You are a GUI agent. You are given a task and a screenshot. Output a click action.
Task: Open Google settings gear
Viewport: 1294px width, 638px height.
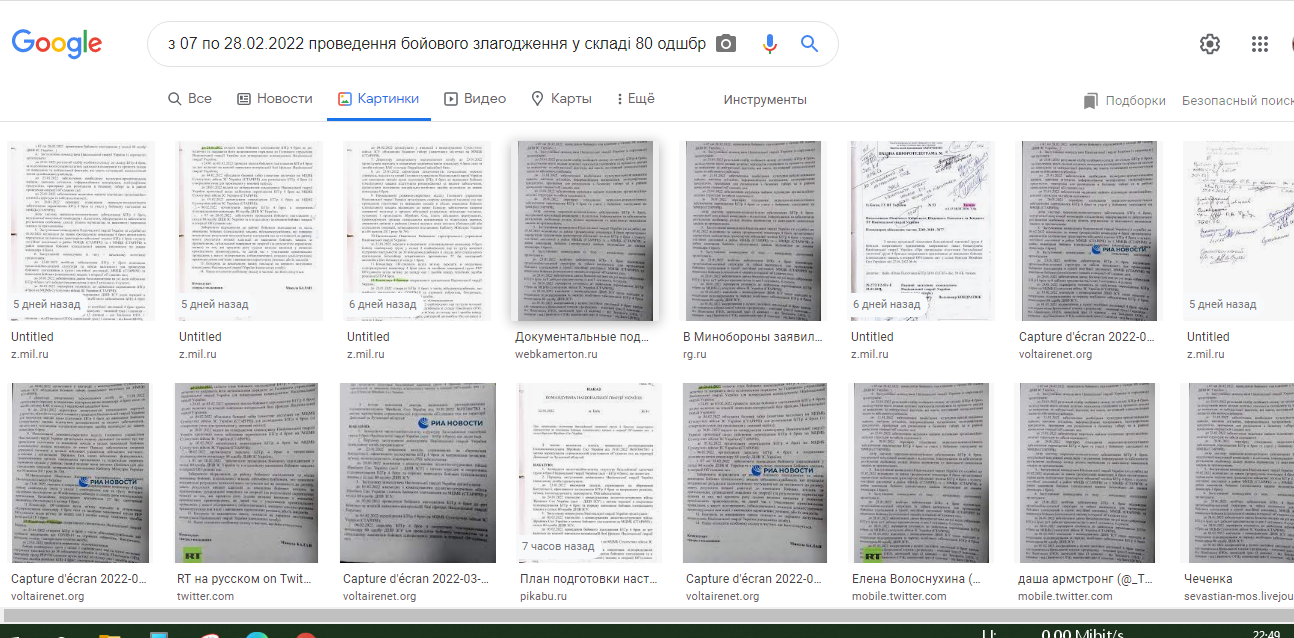tap(1210, 44)
